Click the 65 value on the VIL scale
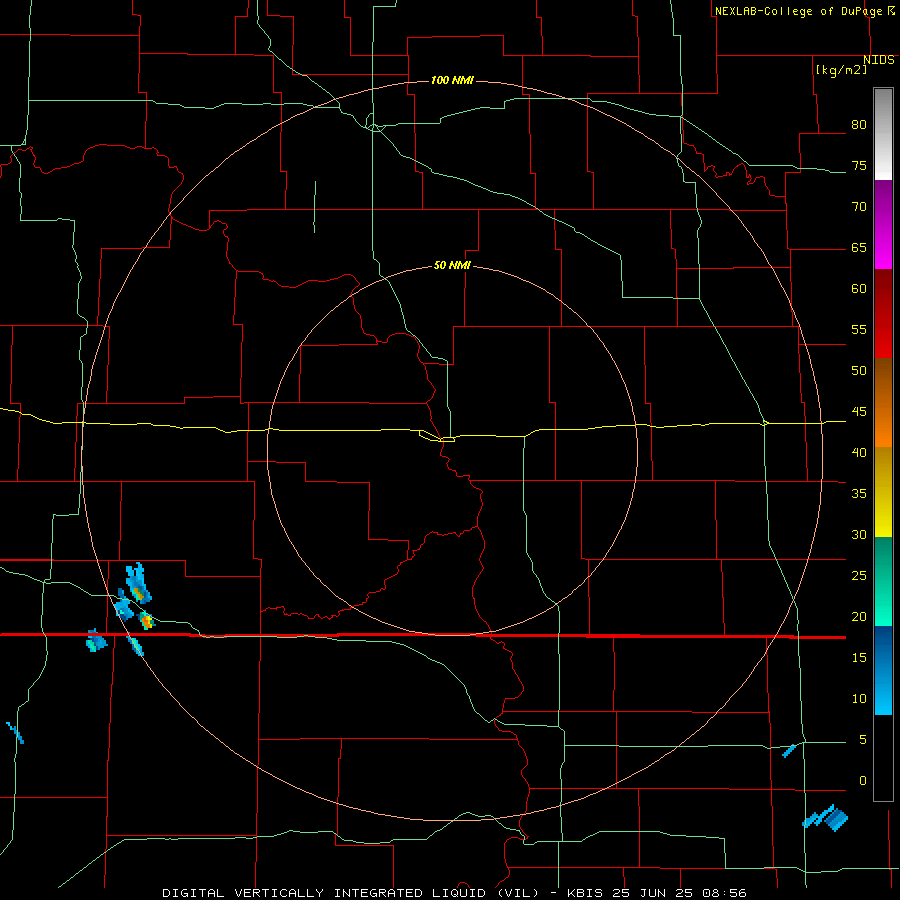The height and width of the screenshot is (900, 900). pos(859,247)
